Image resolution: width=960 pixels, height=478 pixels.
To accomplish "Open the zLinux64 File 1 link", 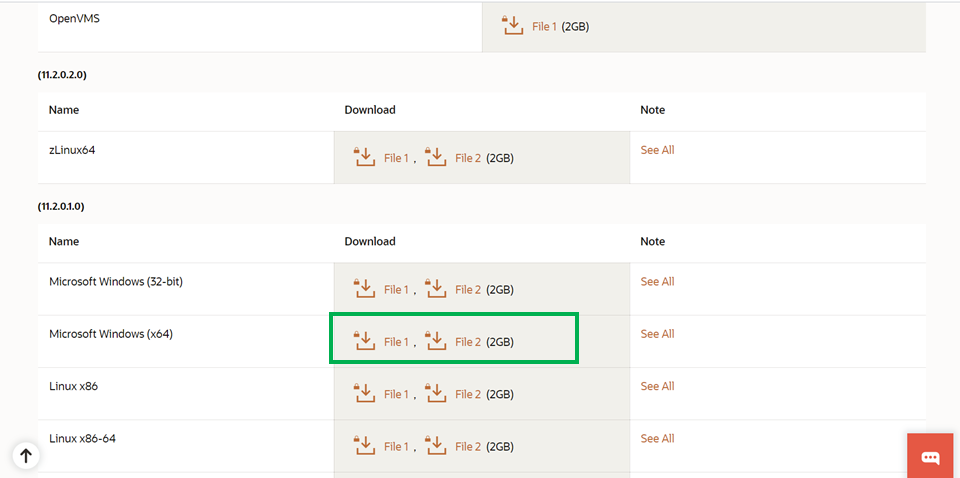I will 396,158.
